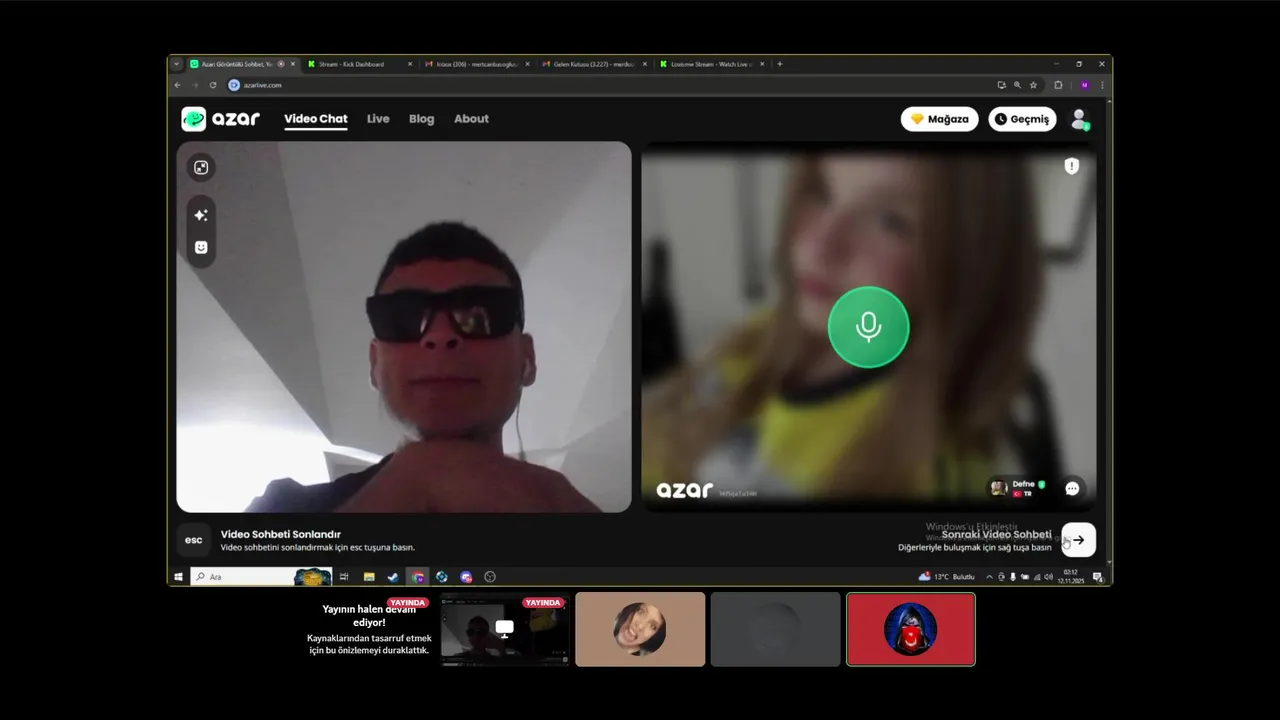Image resolution: width=1280 pixels, height=720 pixels.
Task: Open Task View on taskbar
Action: click(344, 577)
